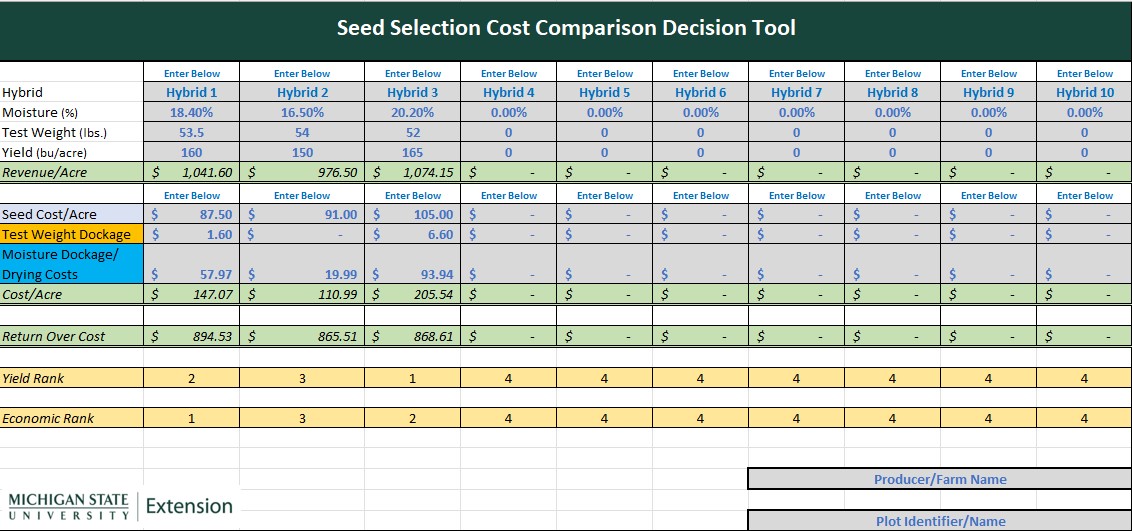Select Hybrid 2 Yield Rank cell
The width and height of the screenshot is (1132, 531).
pos(302,379)
